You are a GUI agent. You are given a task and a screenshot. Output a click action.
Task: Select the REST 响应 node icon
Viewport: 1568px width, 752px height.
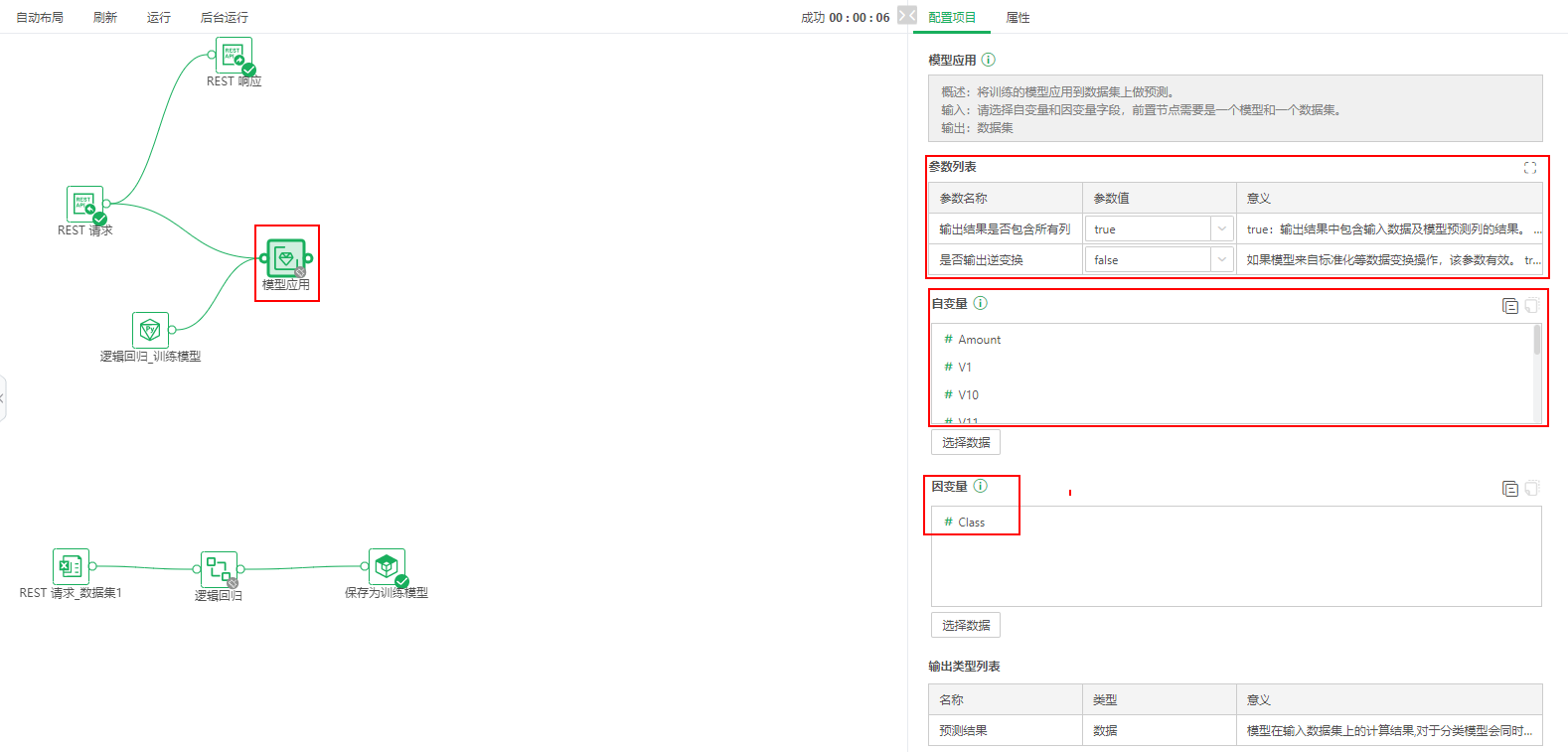tap(234, 55)
